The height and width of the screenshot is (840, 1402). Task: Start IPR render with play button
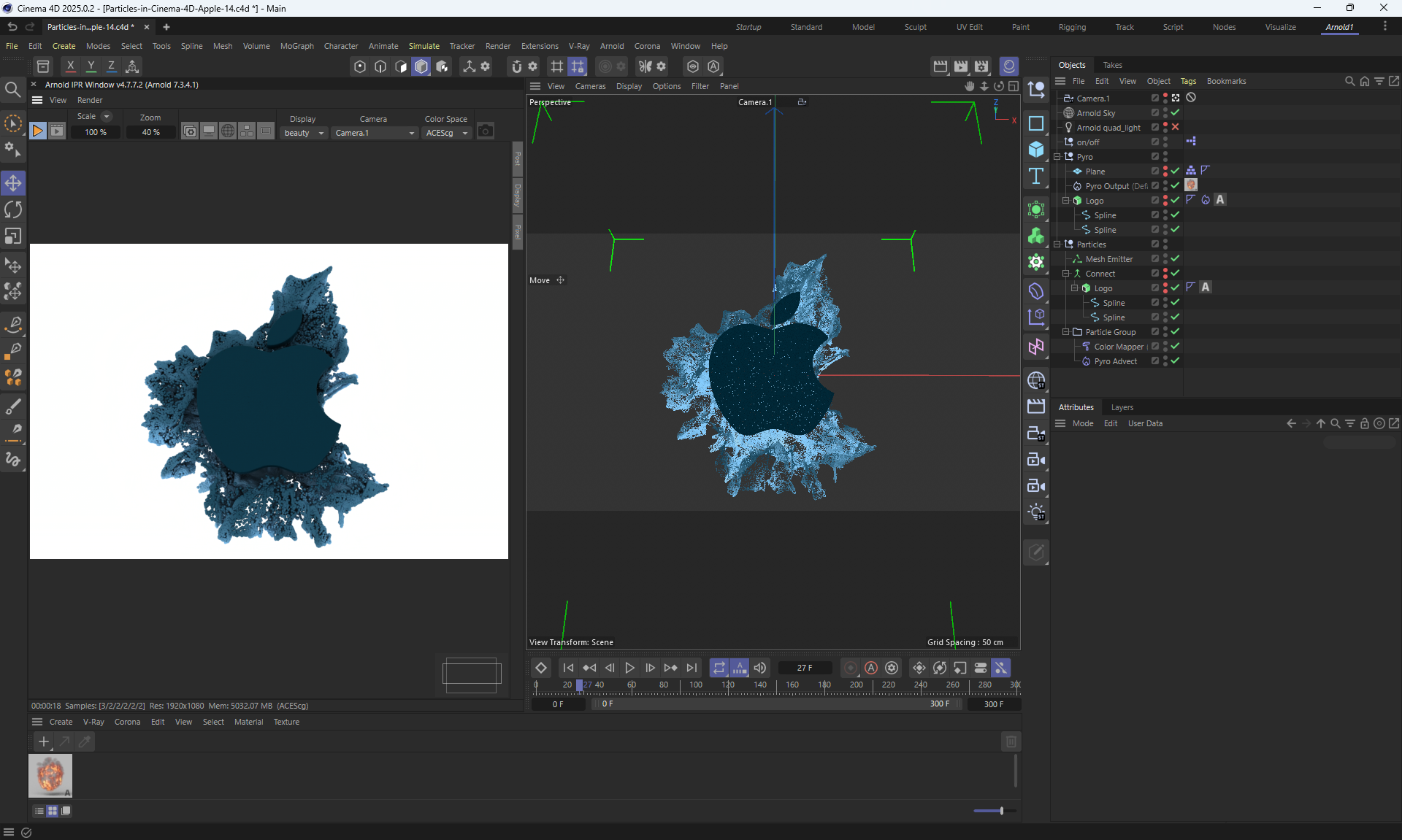(x=37, y=131)
